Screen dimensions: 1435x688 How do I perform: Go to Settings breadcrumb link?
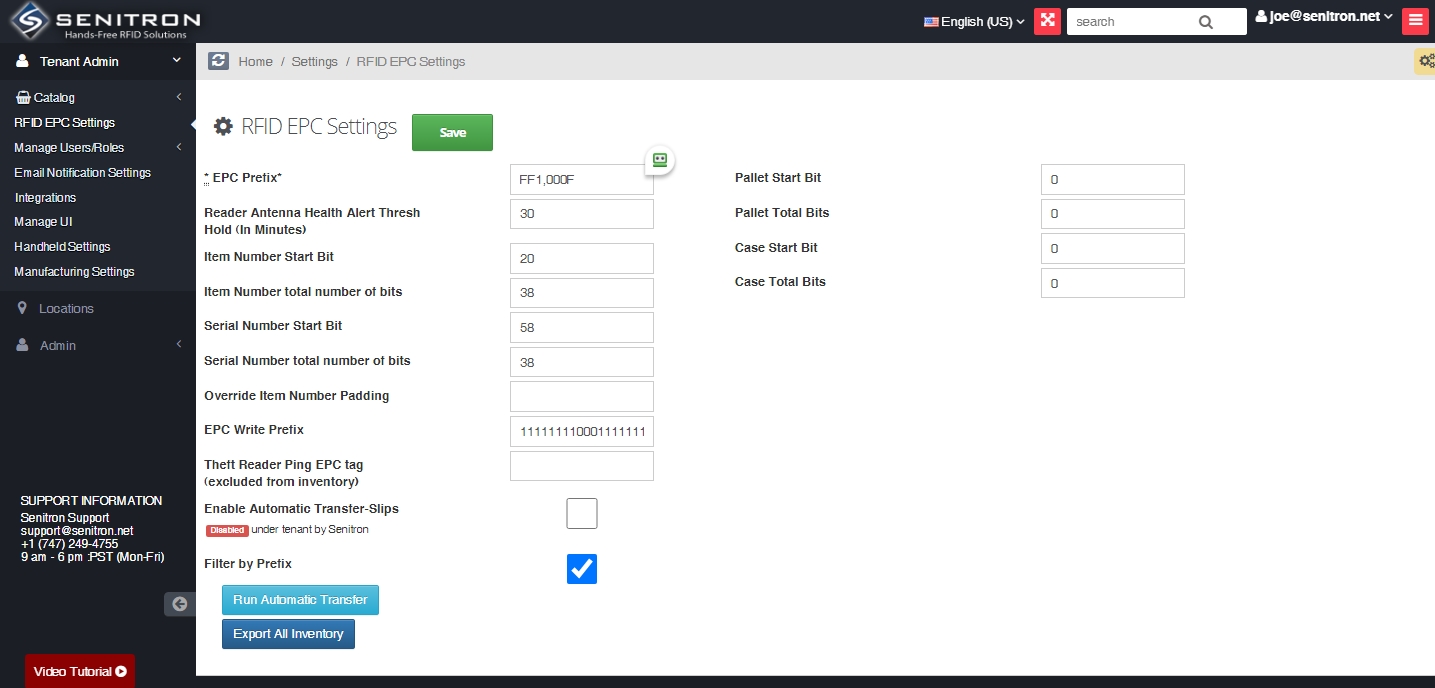314,61
